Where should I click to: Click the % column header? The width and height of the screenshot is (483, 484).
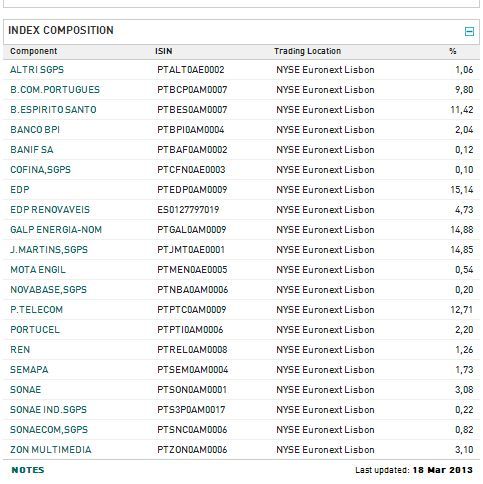pos(453,51)
